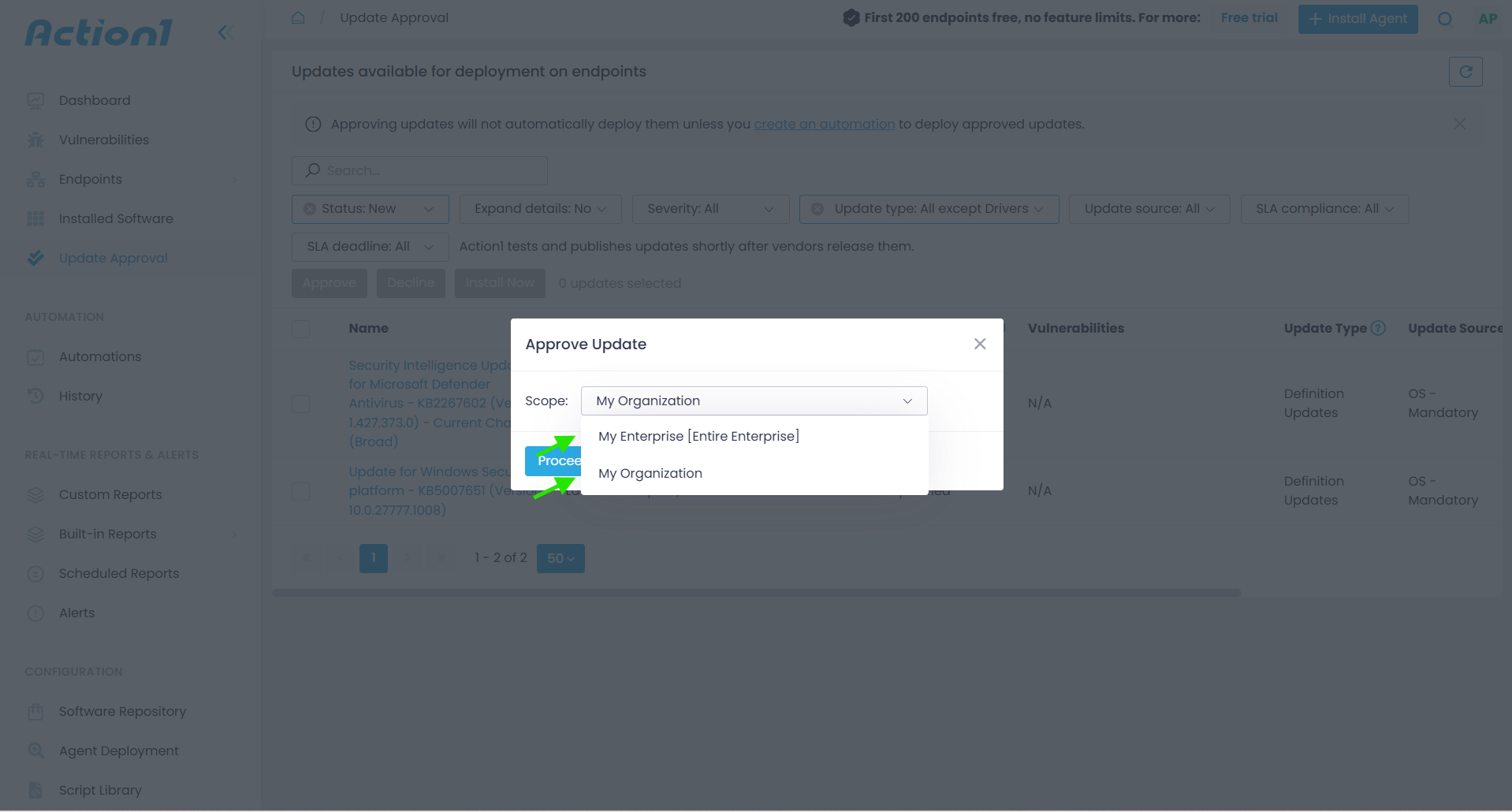Dismiss the automation info banner
The height and width of the screenshot is (812, 1512).
[1460, 124]
